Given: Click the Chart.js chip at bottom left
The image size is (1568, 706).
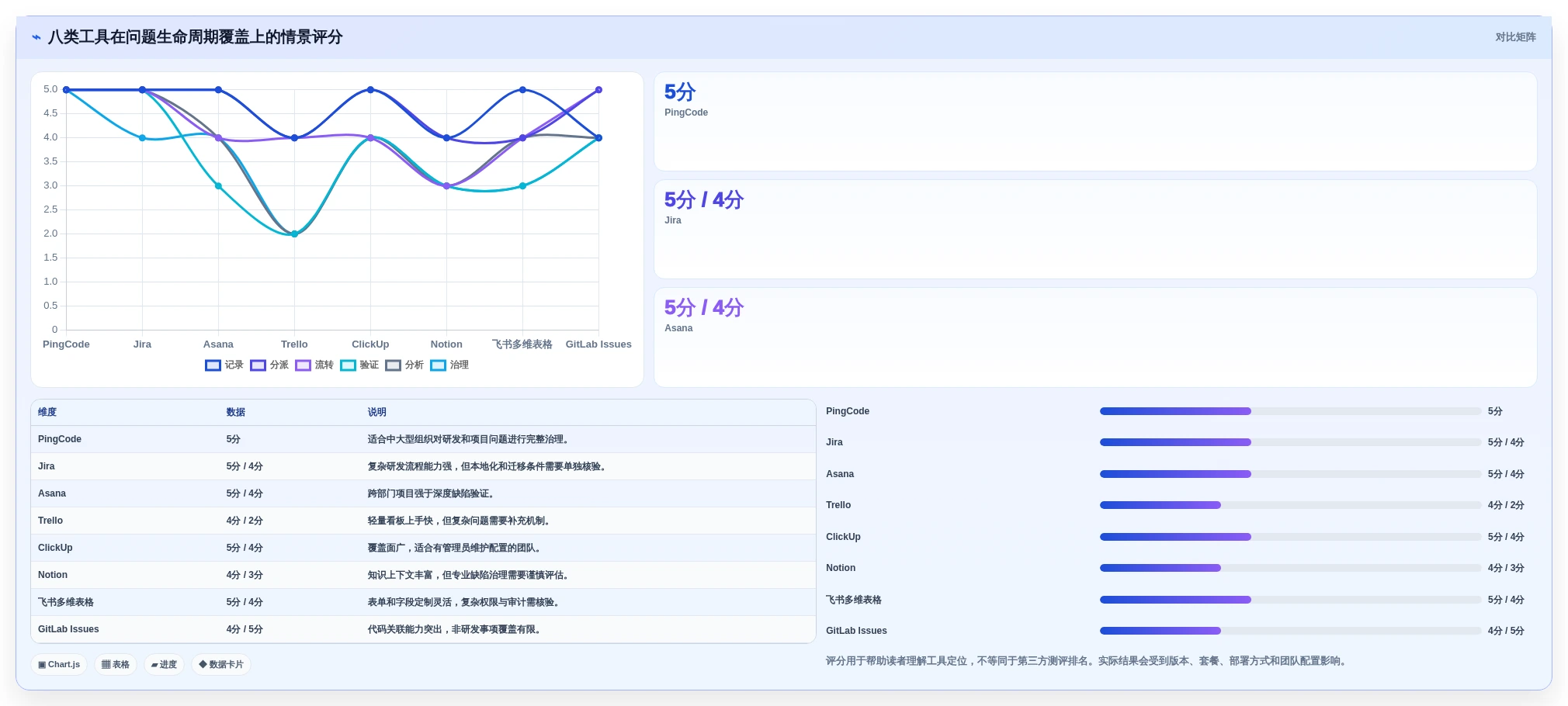Looking at the screenshot, I should [59, 665].
